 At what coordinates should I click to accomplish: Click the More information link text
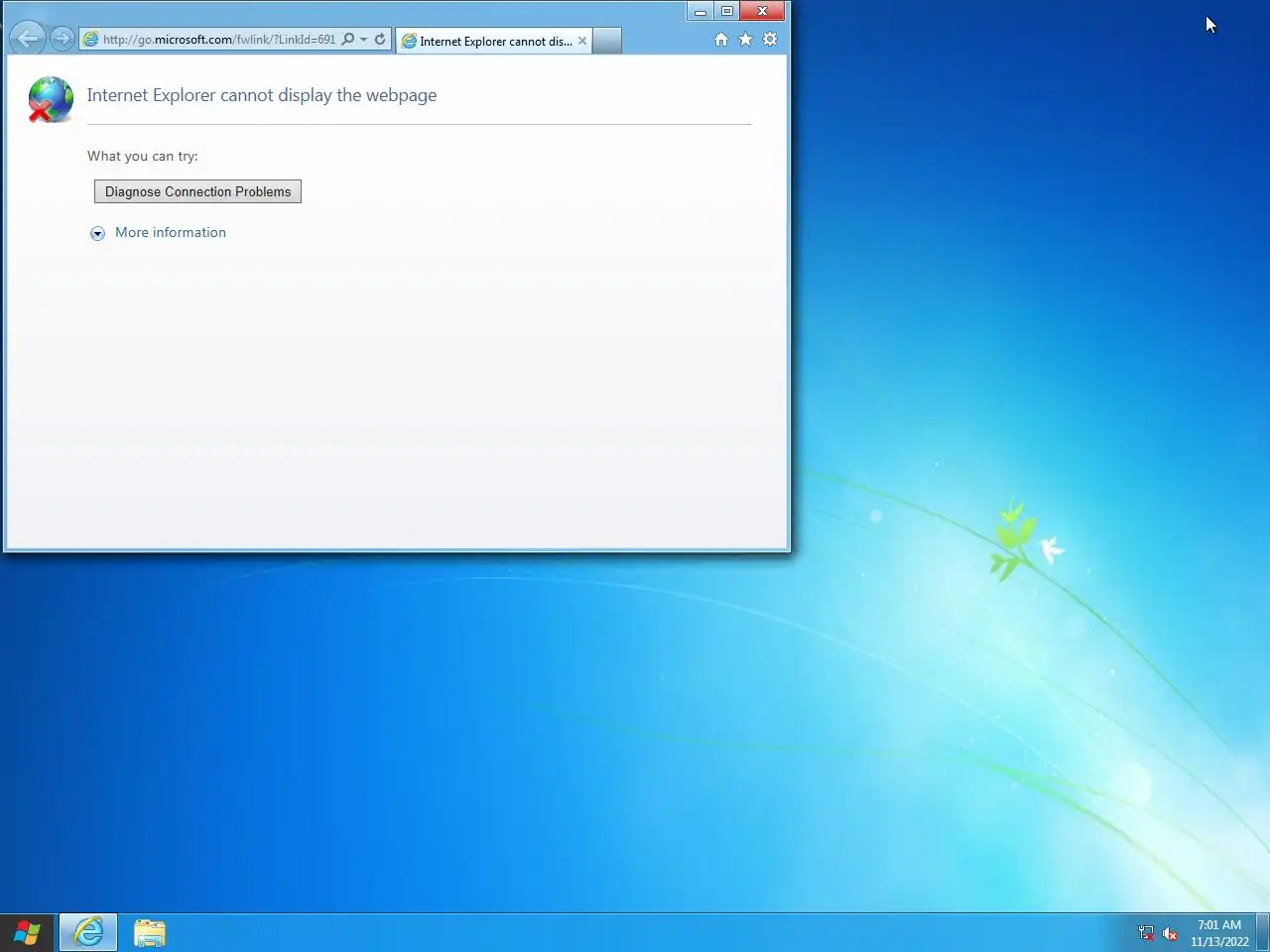(171, 232)
